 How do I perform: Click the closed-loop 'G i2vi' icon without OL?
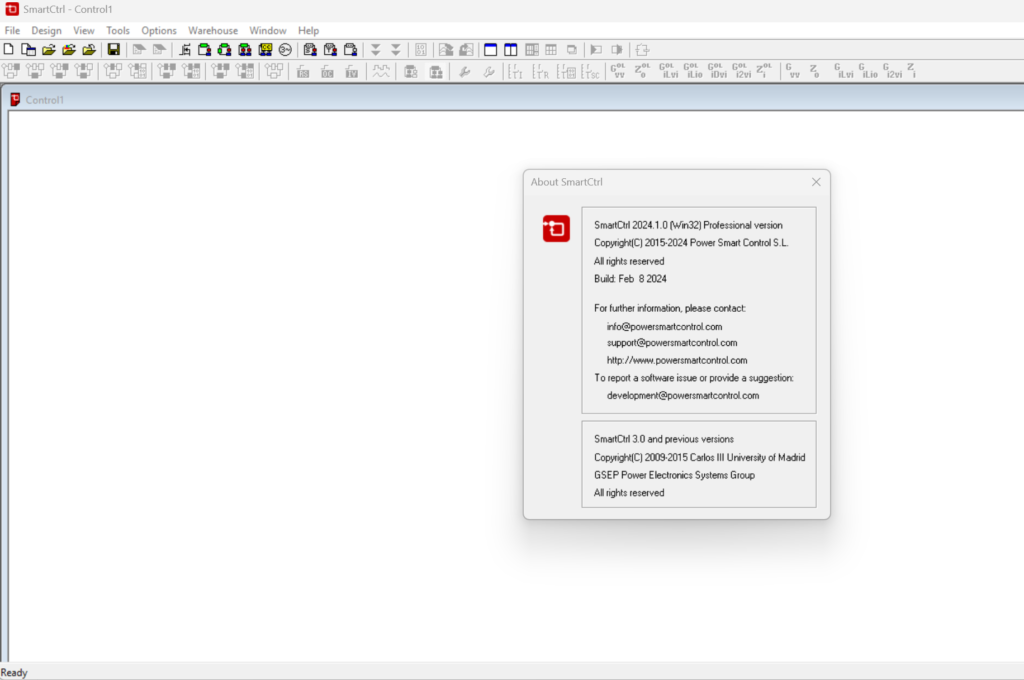(892, 71)
